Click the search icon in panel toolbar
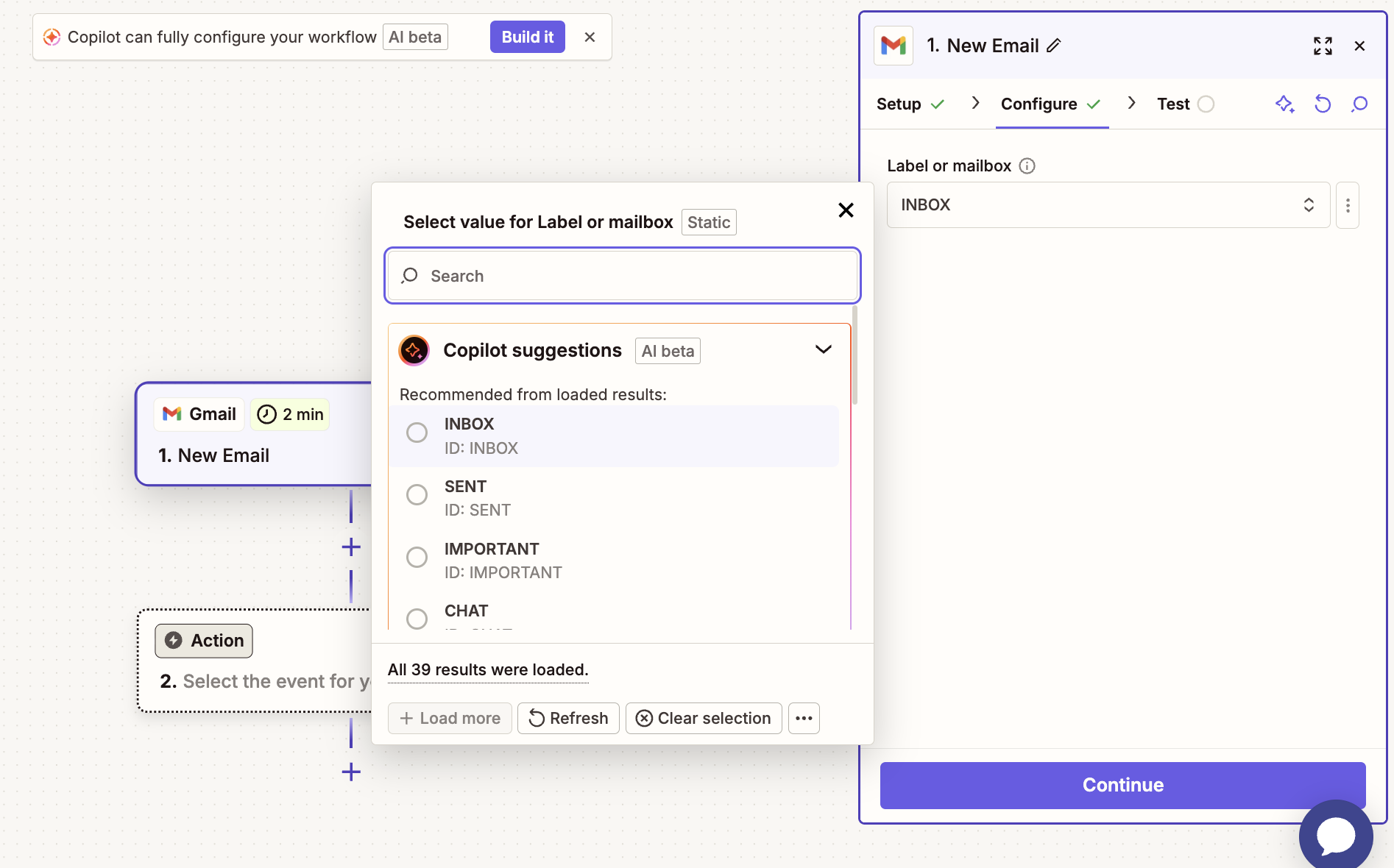The width and height of the screenshot is (1394, 868). (1359, 104)
